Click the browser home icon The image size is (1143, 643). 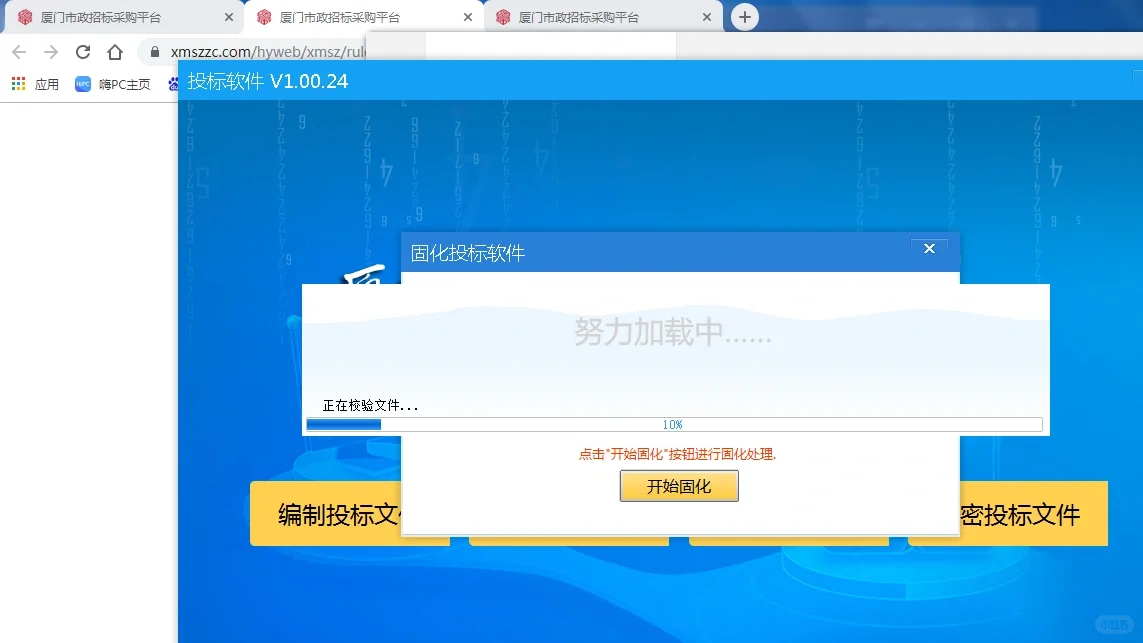(x=114, y=51)
